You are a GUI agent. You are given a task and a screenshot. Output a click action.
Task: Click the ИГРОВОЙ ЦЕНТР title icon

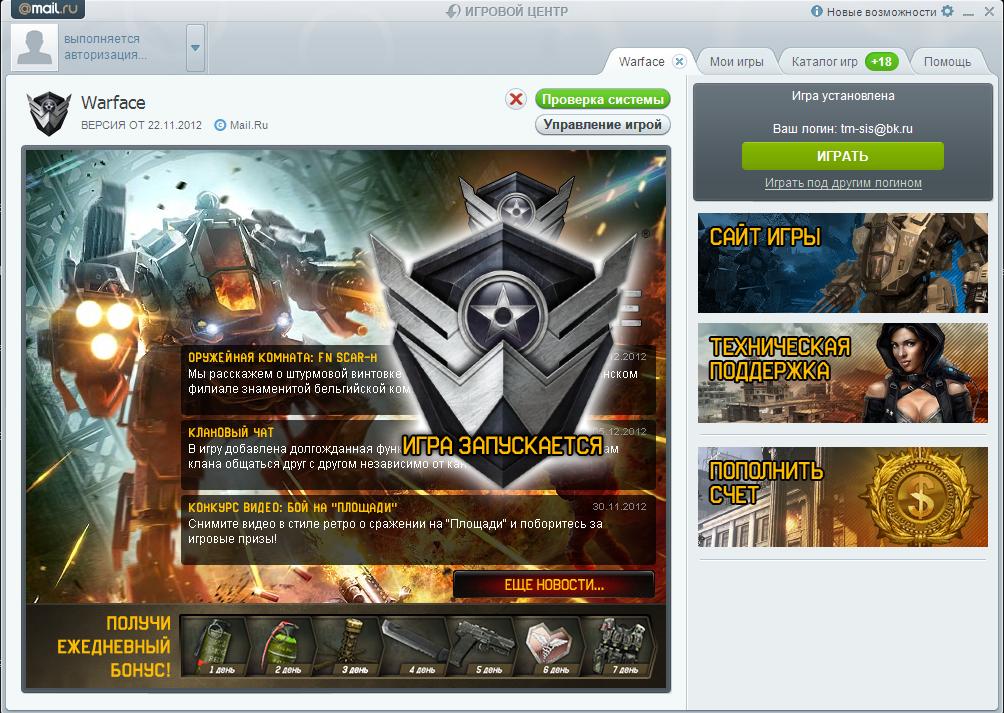pyautogui.click(x=453, y=11)
